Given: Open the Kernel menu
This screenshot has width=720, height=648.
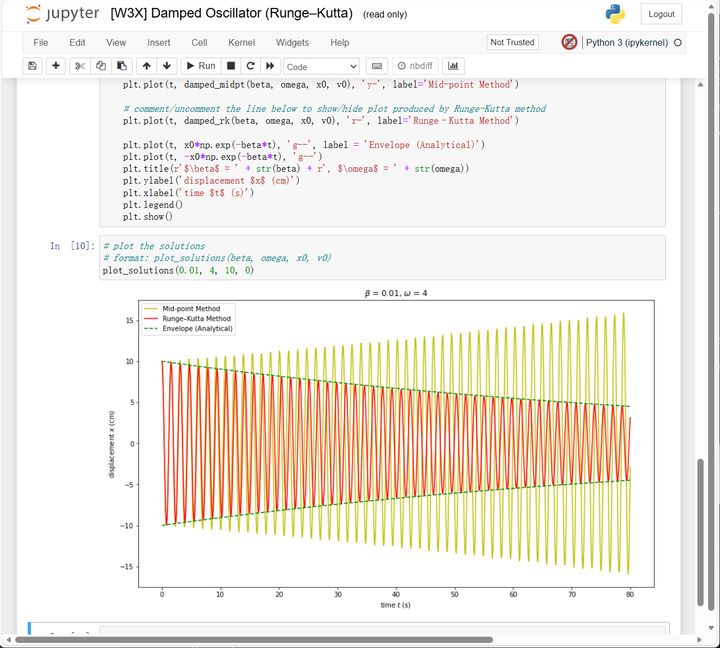Looking at the screenshot, I should point(241,43).
